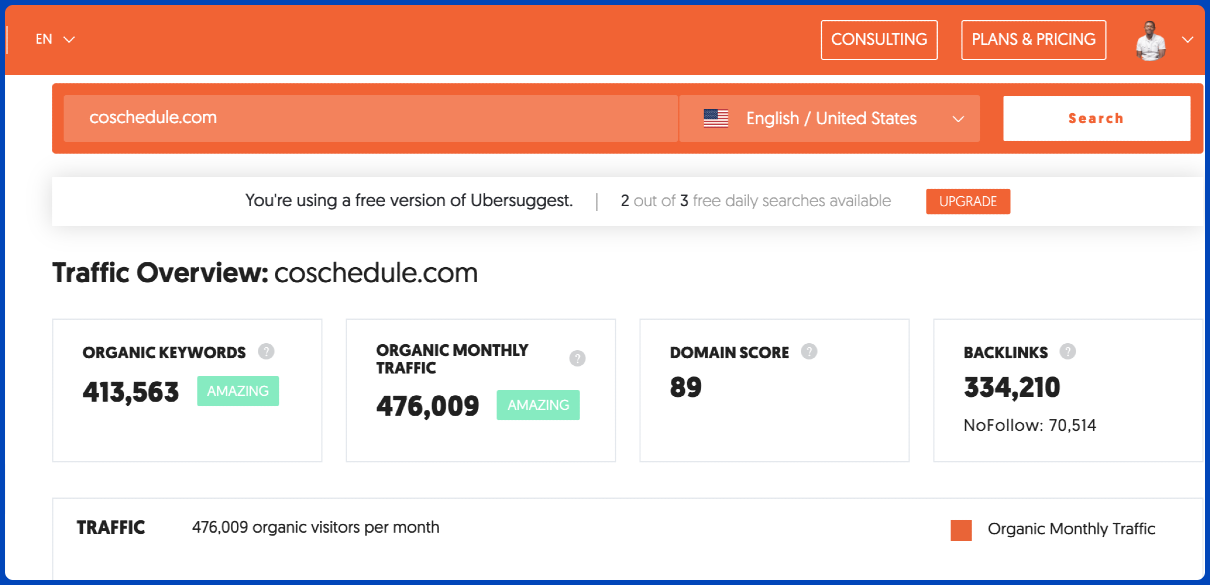
Task: Click the Traffic Overview heading
Action: 265,272
